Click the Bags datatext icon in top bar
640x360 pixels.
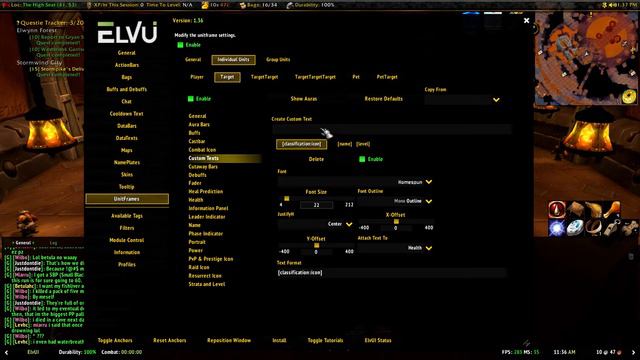242,5
